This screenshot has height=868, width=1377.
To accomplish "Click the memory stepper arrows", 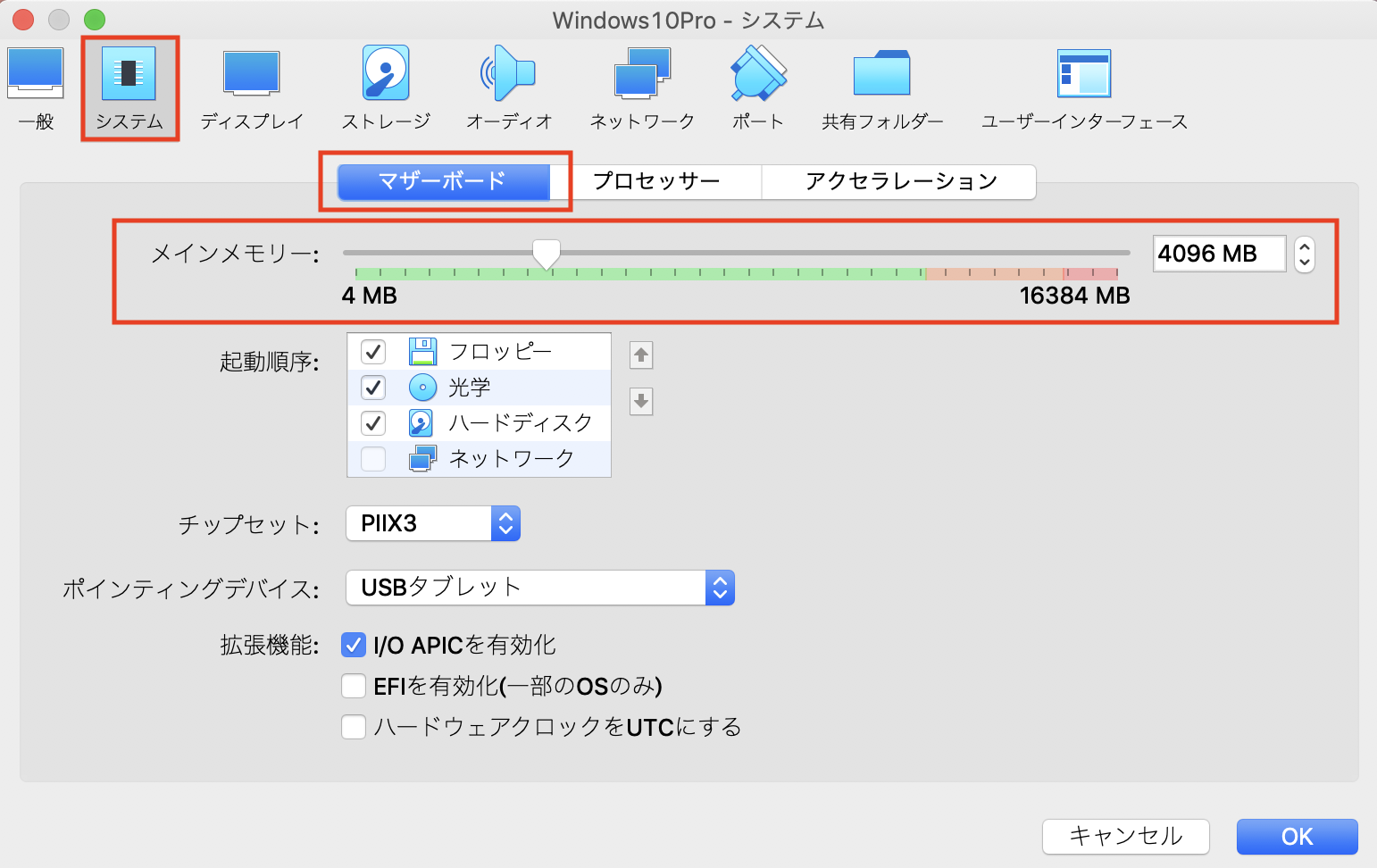I will click(x=1305, y=254).
